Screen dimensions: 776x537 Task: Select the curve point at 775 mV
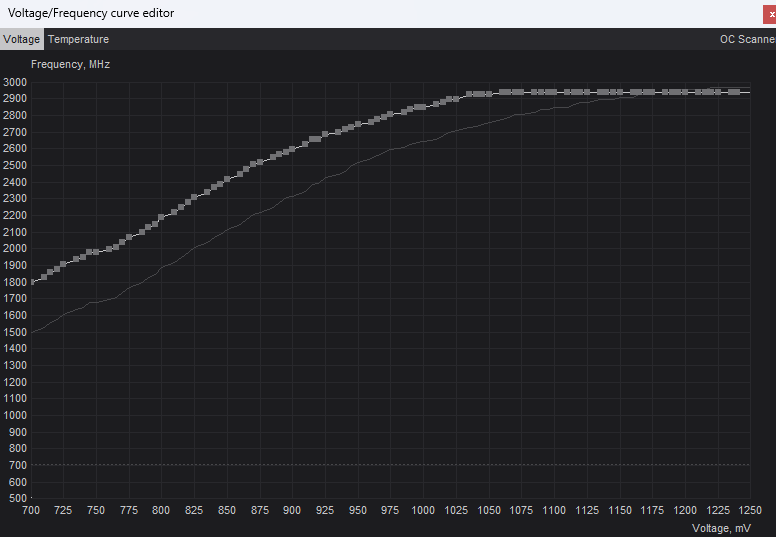pyautogui.click(x=129, y=237)
